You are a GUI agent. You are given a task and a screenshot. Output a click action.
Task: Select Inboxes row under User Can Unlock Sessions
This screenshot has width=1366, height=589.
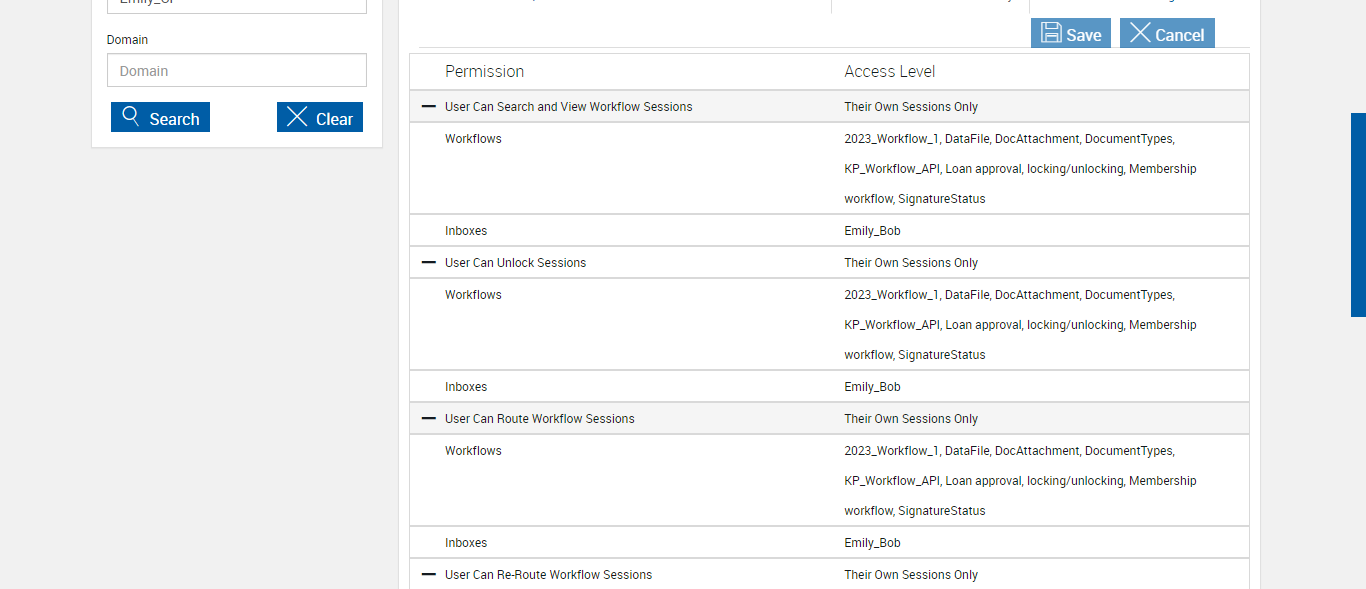pos(466,387)
